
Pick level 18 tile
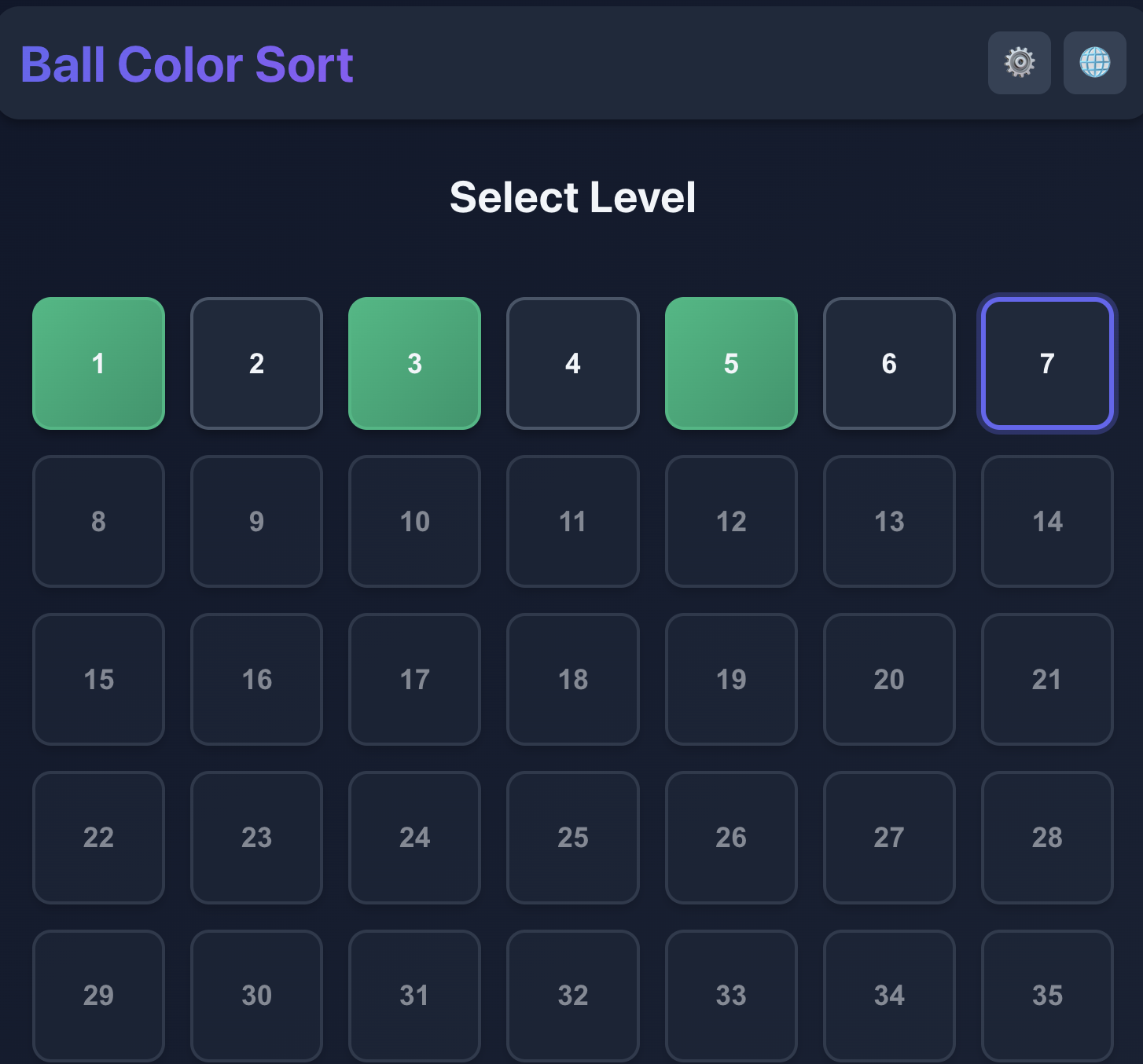point(572,679)
